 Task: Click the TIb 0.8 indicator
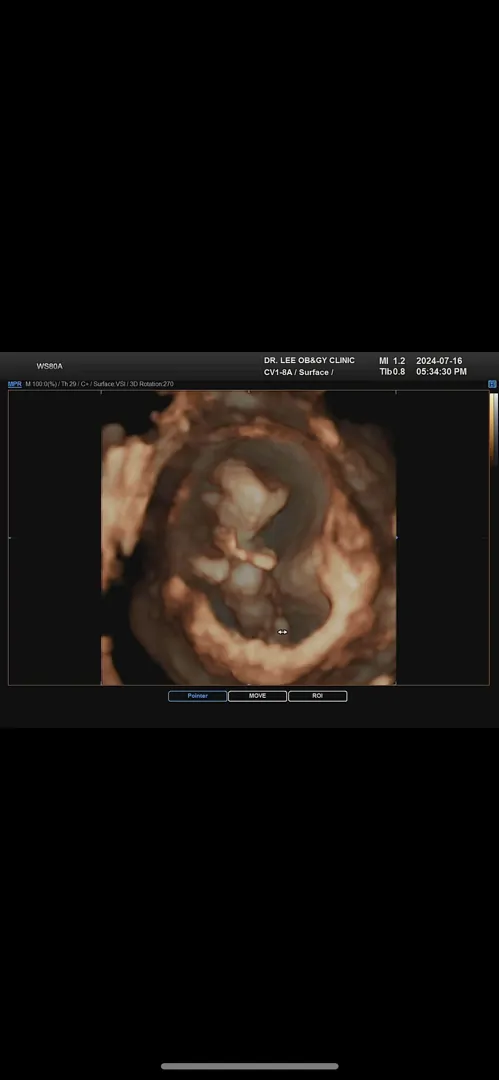click(x=392, y=372)
